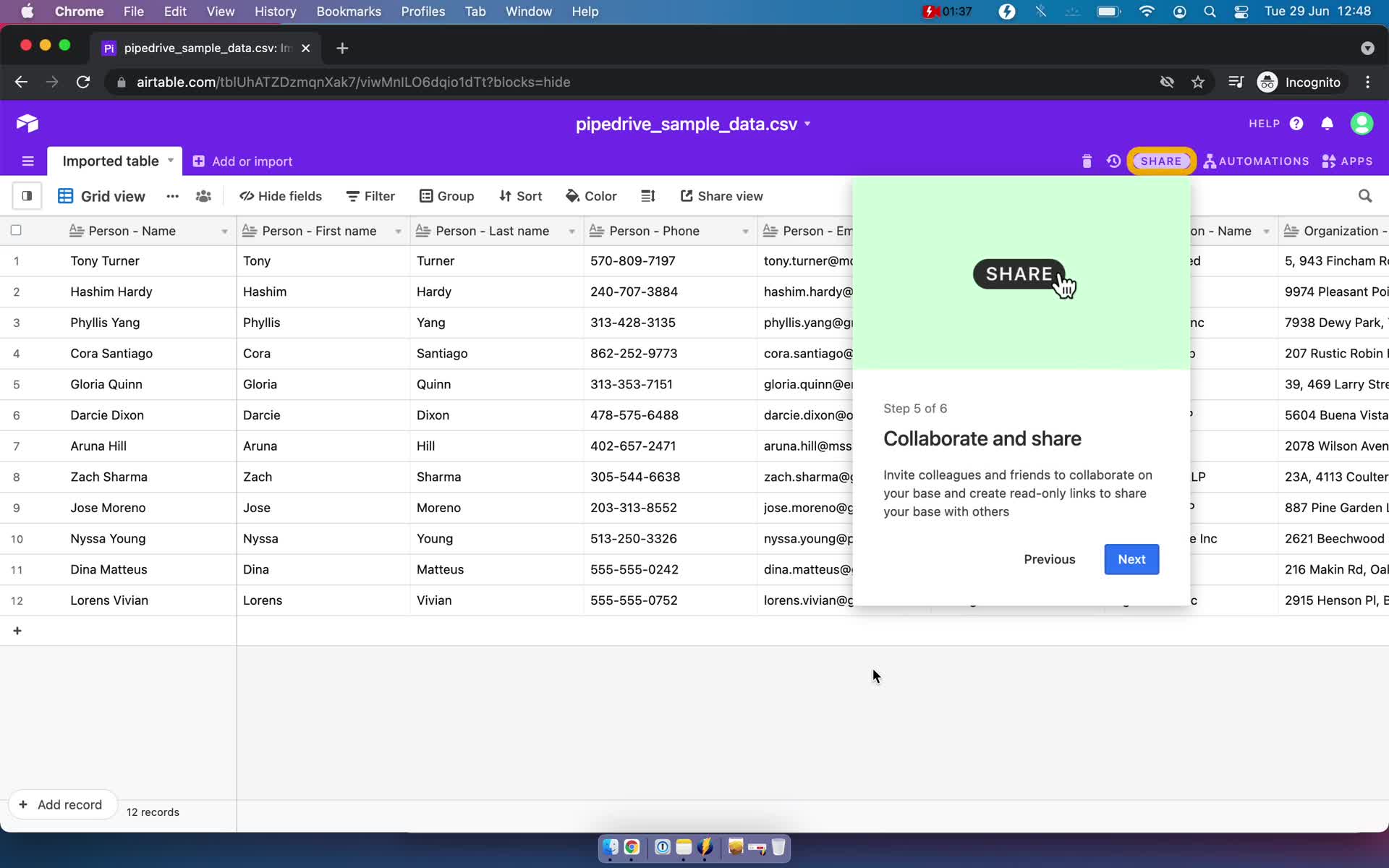
Task: Click Add or import table
Action: coord(242,161)
